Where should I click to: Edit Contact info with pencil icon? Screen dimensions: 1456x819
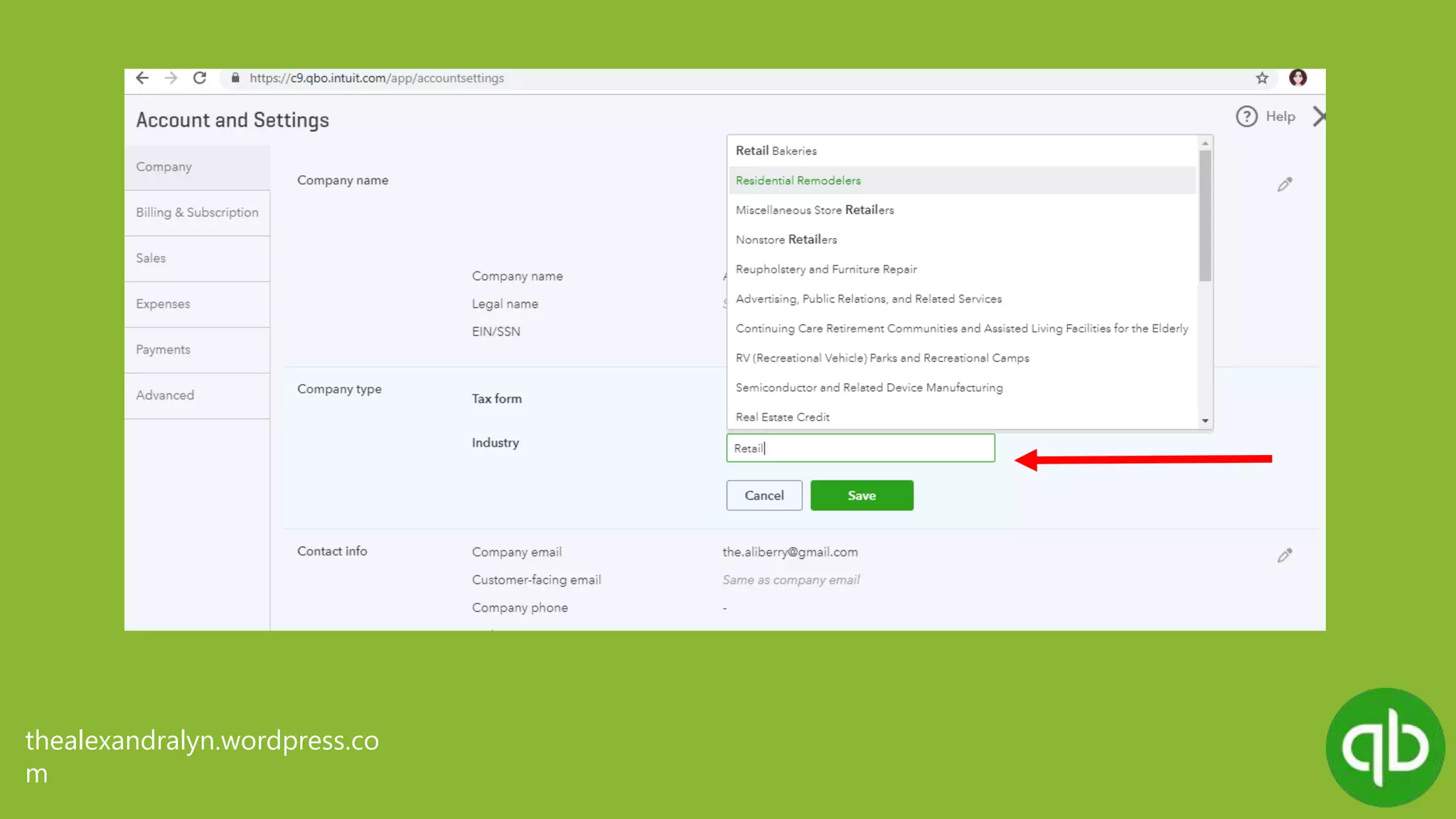click(1284, 556)
